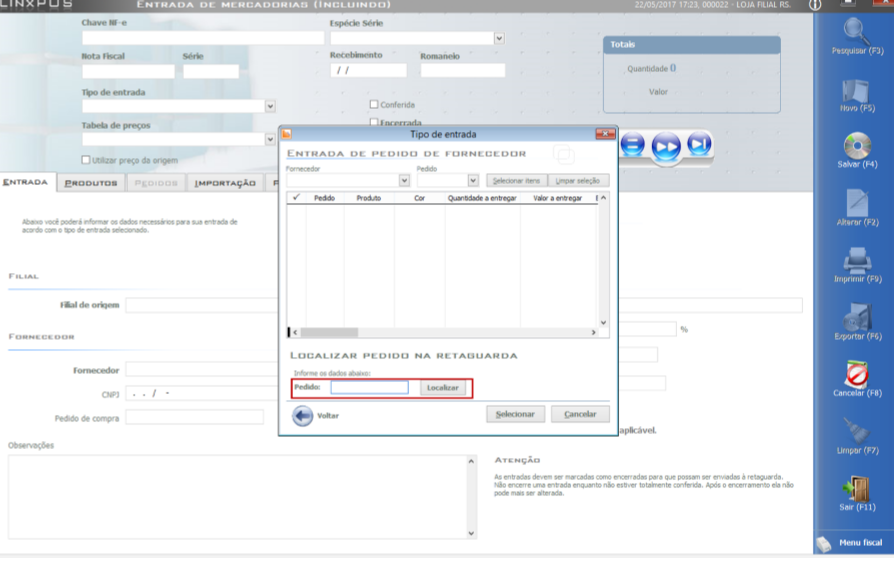
Task: Click the Observações text area
Action: tap(237, 496)
